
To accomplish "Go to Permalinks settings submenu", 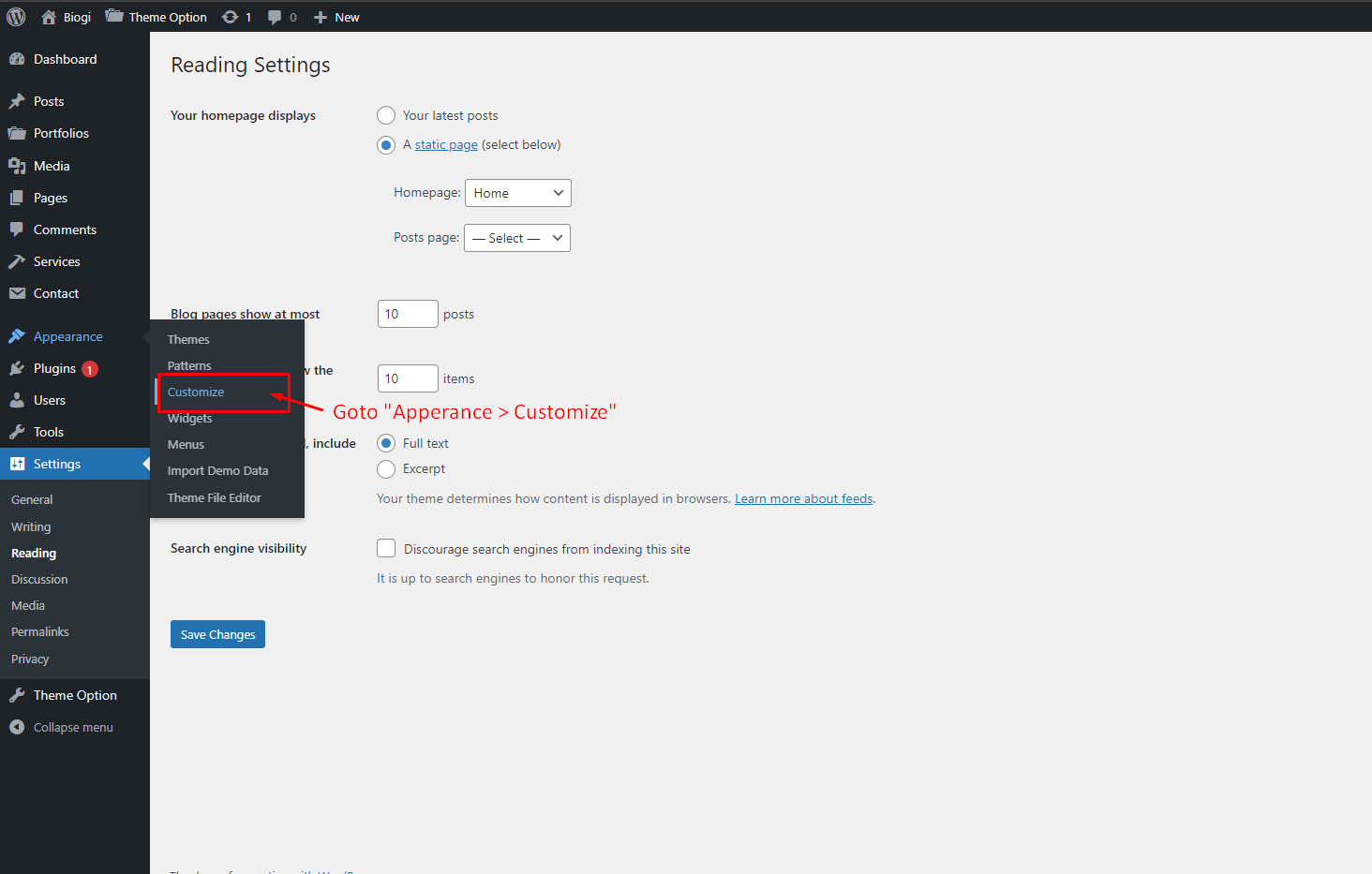I will coord(40,631).
